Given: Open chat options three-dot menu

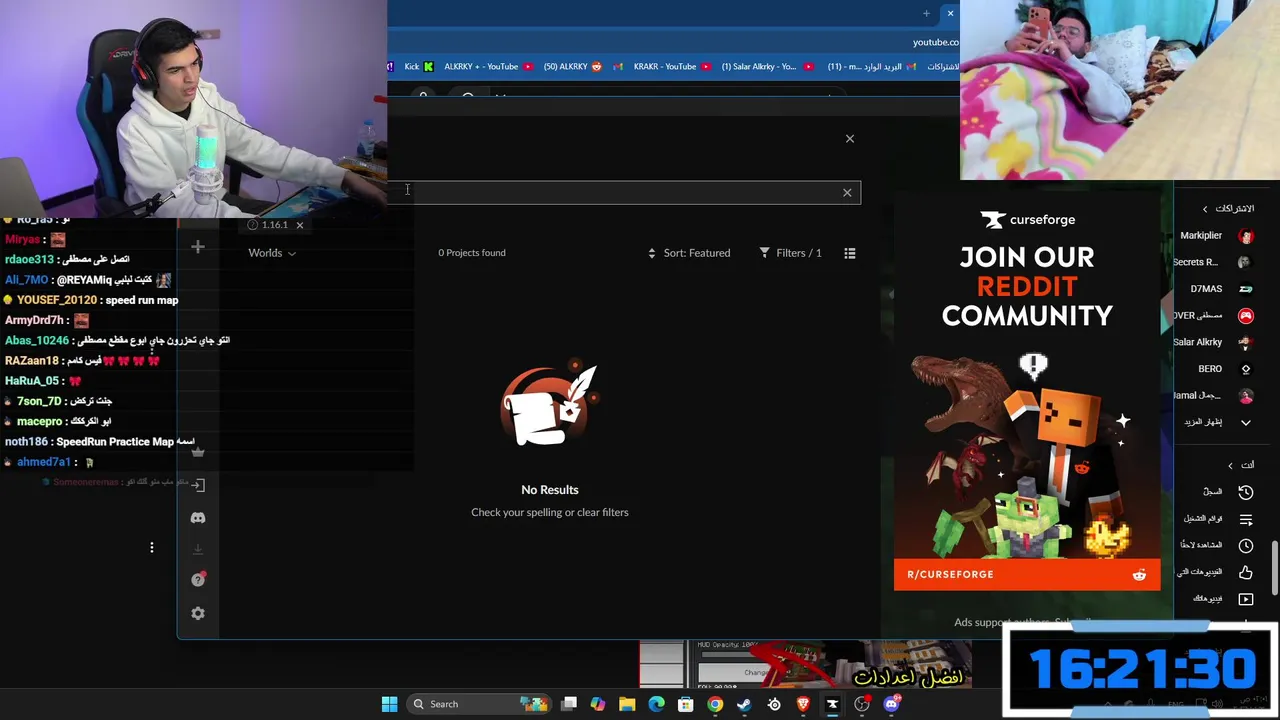Looking at the screenshot, I should click(x=152, y=548).
